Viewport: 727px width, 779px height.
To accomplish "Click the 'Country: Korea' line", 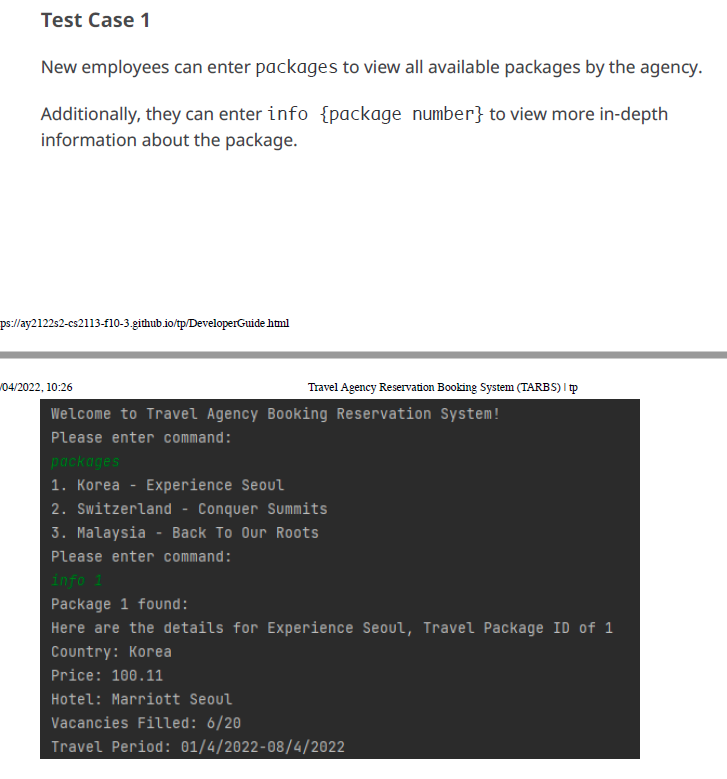I will (111, 652).
